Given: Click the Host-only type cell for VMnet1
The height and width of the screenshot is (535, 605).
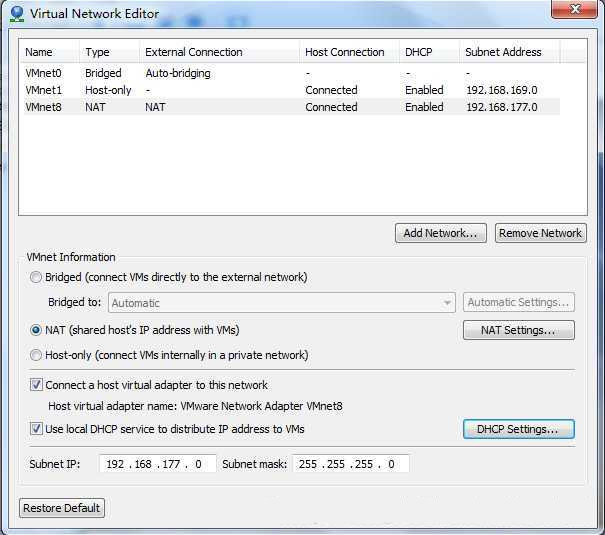Looking at the screenshot, I should [108, 90].
